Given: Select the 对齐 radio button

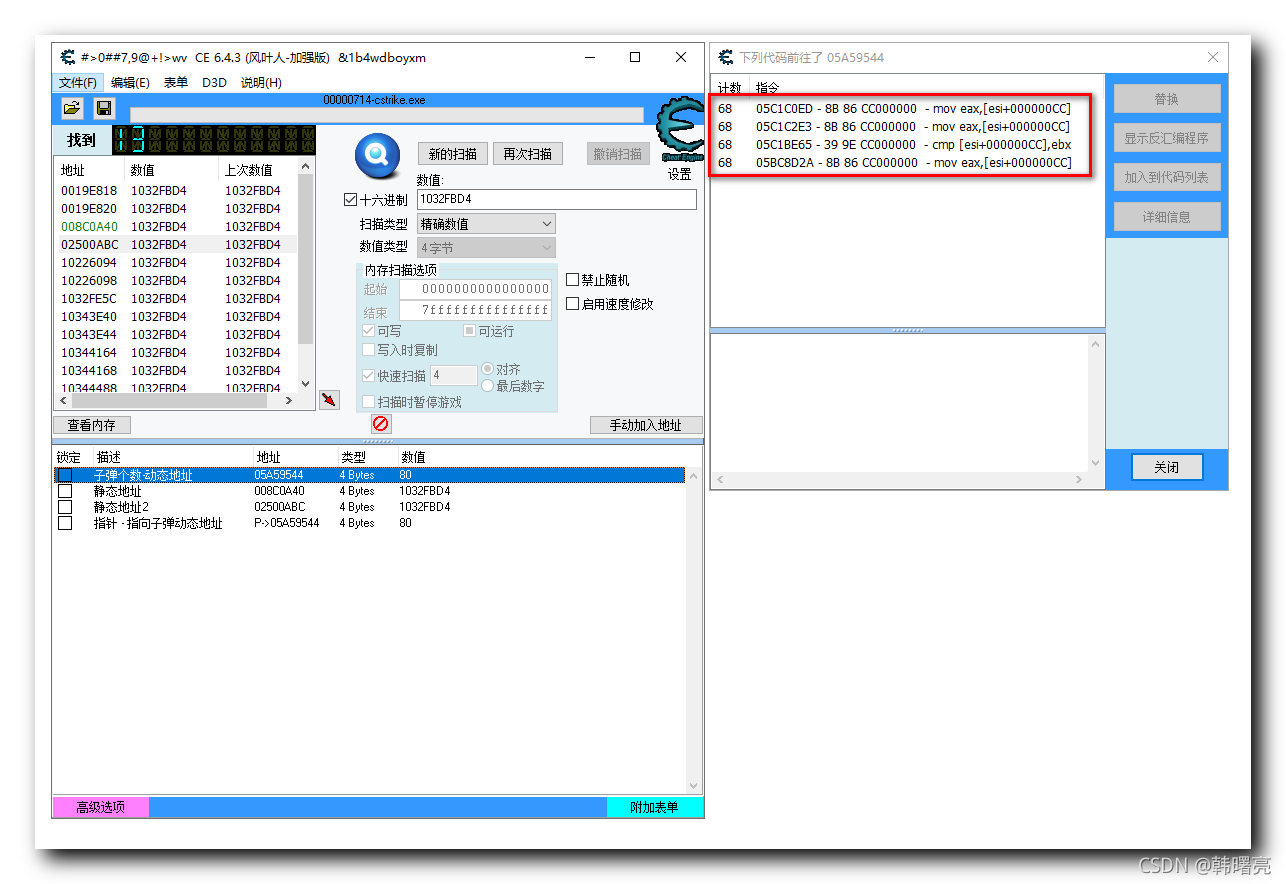Looking at the screenshot, I should tap(488, 369).
